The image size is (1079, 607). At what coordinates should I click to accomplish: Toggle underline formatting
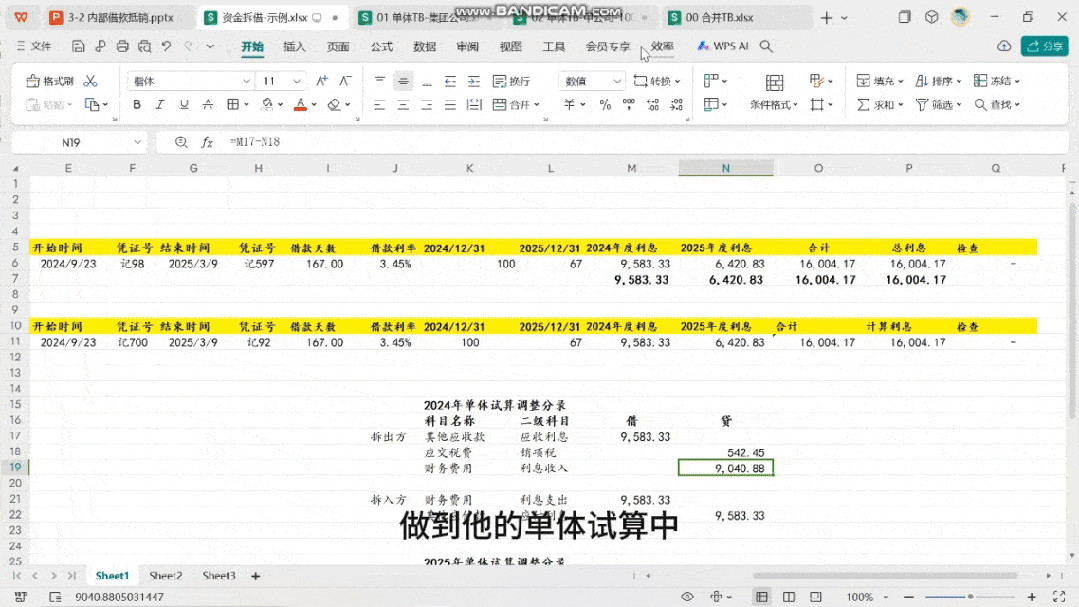pyautogui.click(x=184, y=105)
